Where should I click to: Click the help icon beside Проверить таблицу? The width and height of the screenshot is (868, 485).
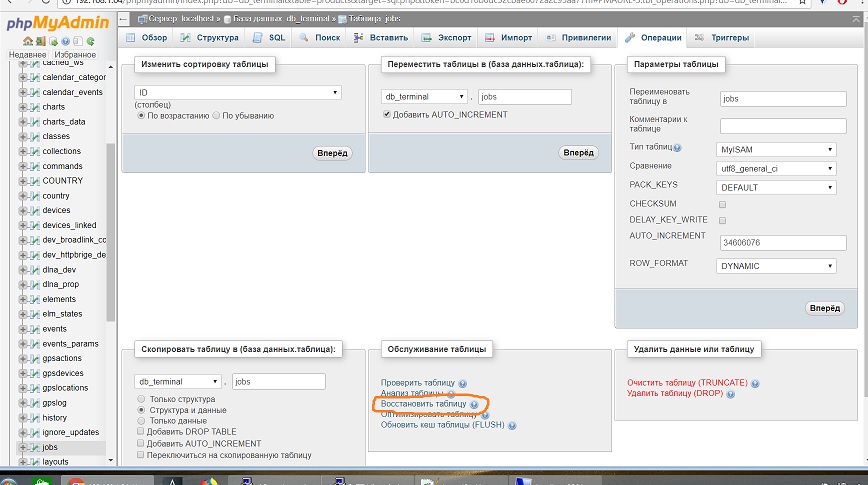point(463,383)
